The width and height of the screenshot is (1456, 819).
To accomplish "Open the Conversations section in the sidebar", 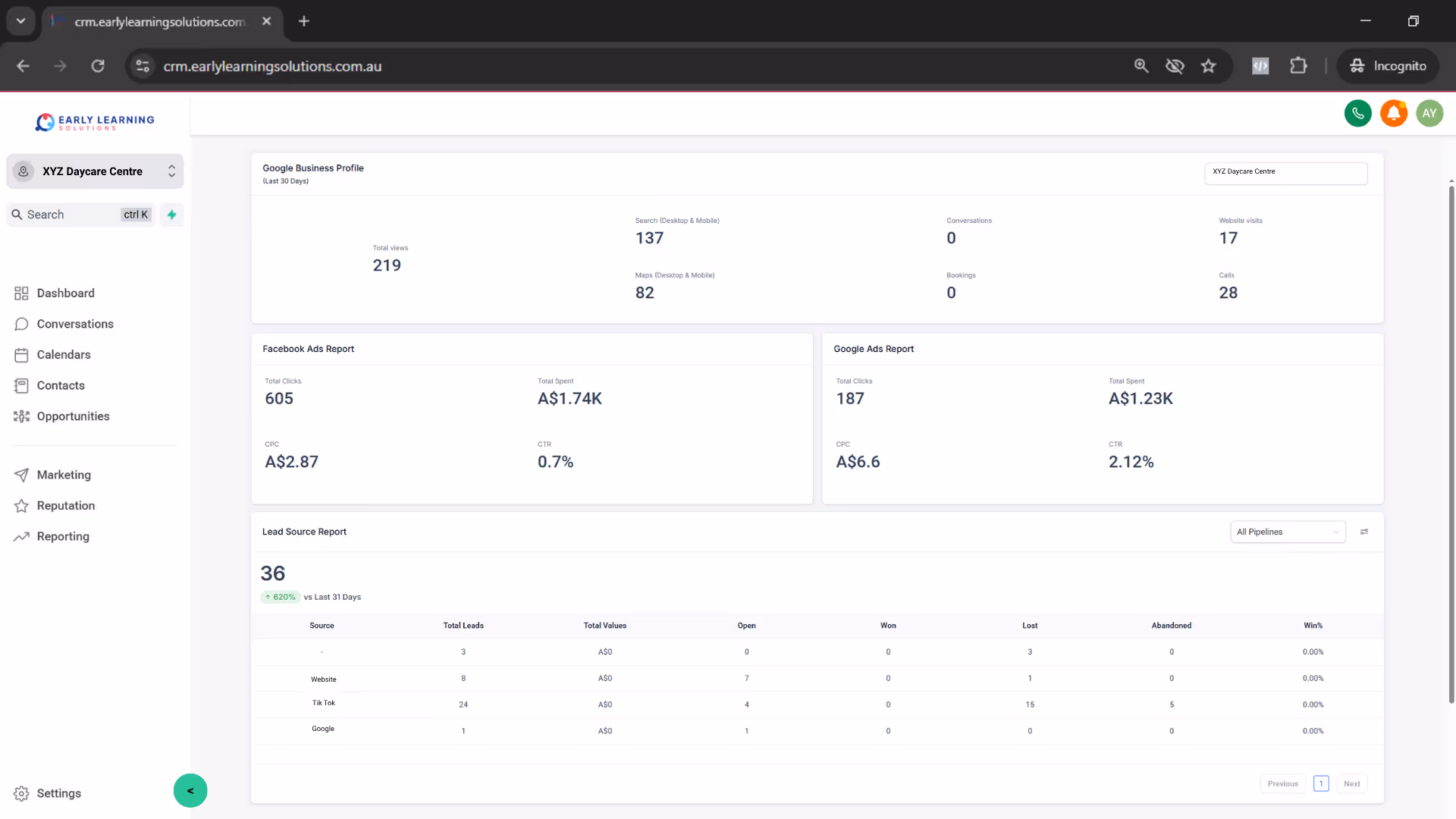I will 74,324.
